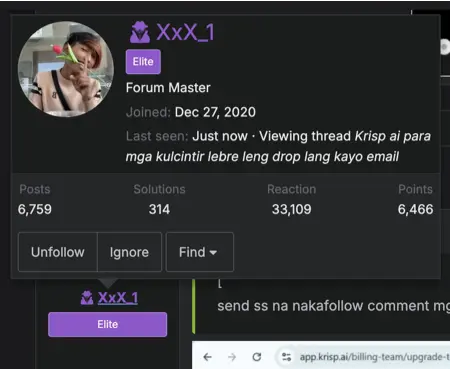This screenshot has height=369, width=450.
Task: Click the badge icon next to underlined XxX_1
Action: [x=87, y=298]
